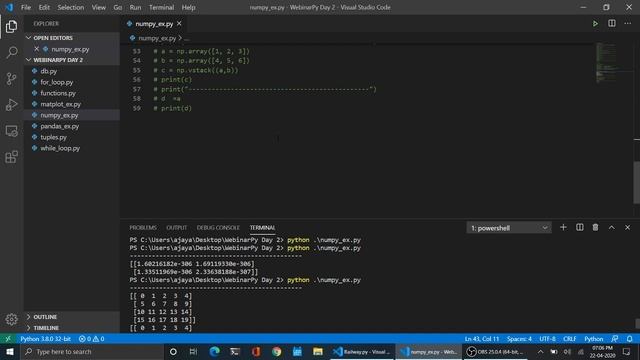Open notifications bell in status bar

point(629,339)
